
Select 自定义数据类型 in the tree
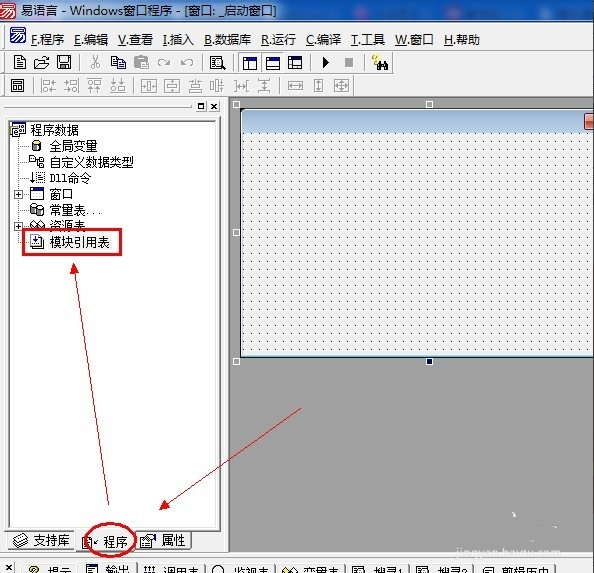tap(91, 162)
